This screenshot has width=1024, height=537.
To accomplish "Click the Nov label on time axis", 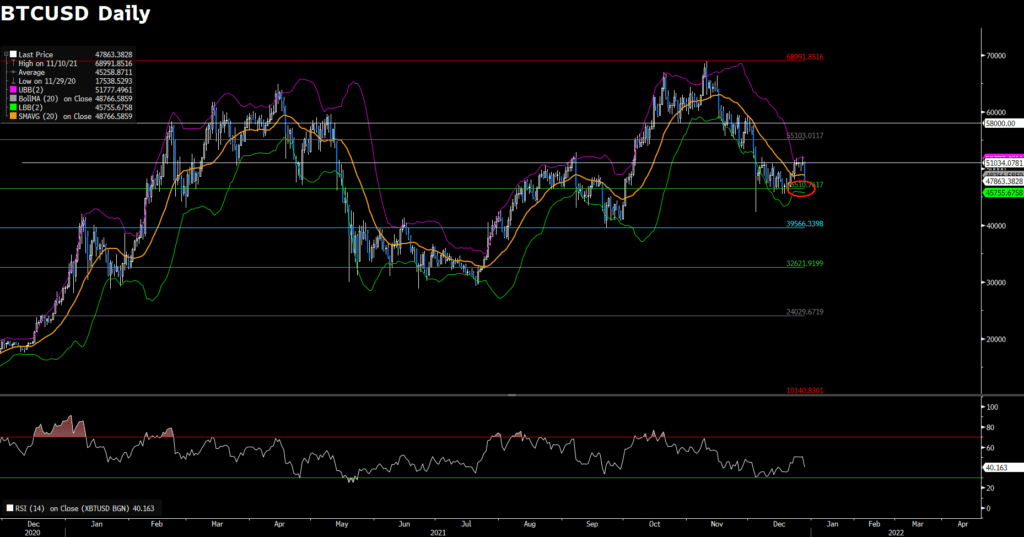I will pyautogui.click(x=717, y=524).
